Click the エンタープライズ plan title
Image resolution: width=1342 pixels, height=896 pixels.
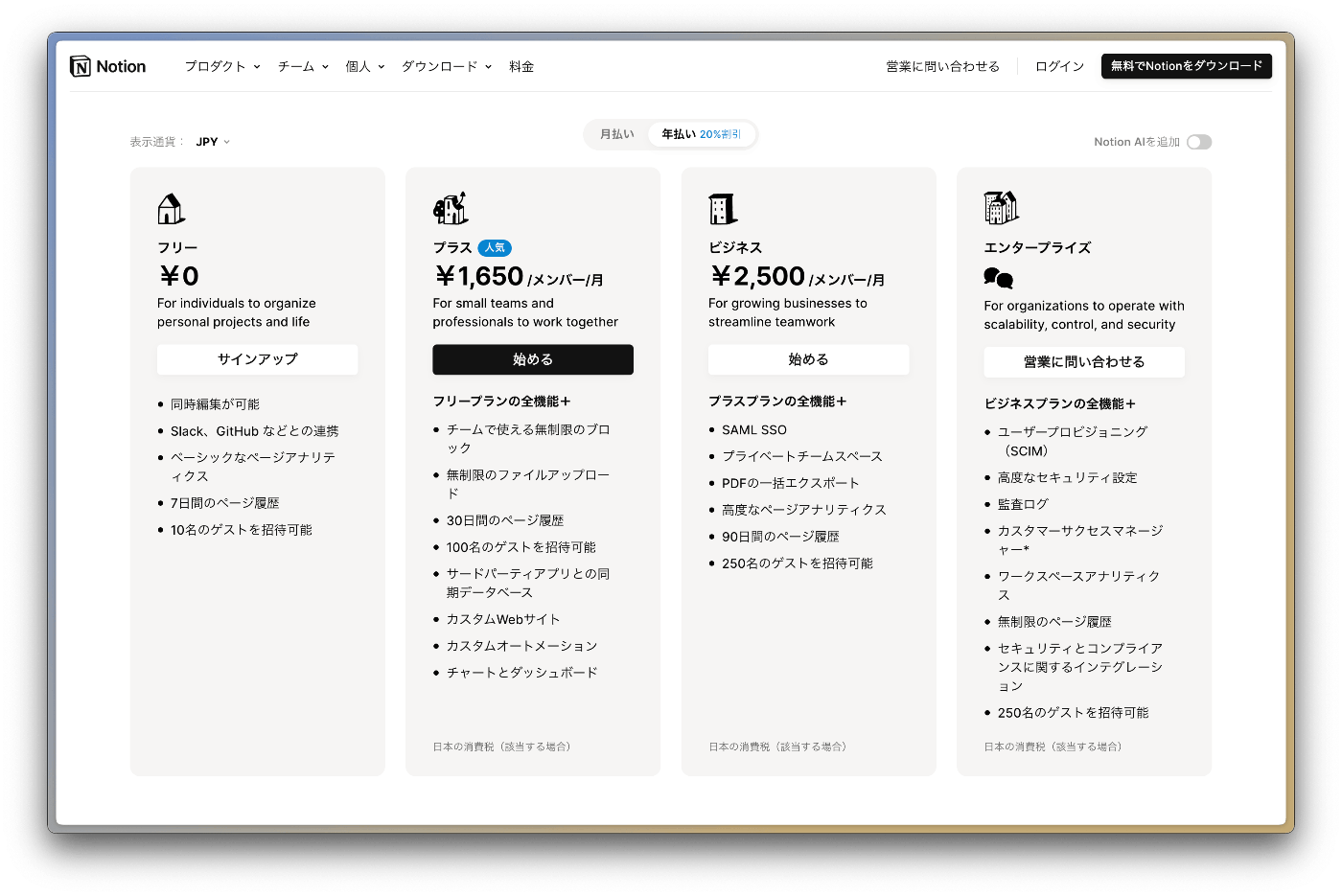(1037, 247)
